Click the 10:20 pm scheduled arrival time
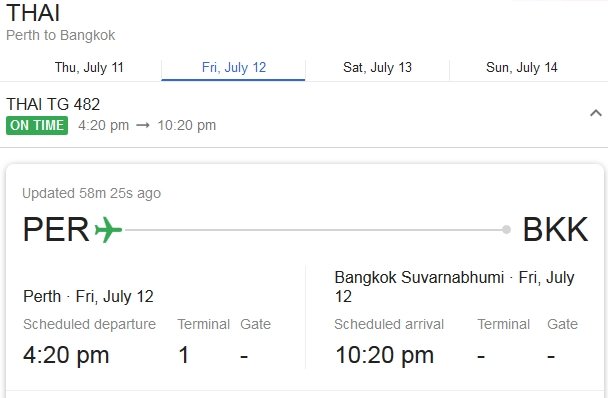The width and height of the screenshot is (608, 398). point(384,355)
